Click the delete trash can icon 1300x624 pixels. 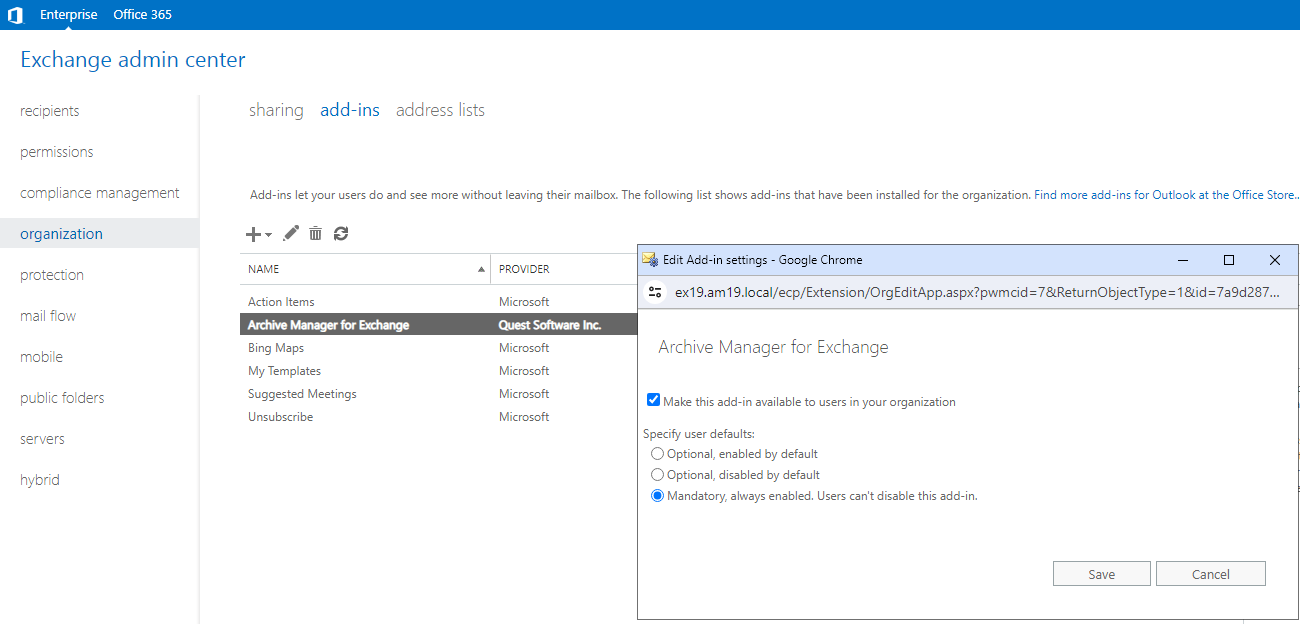click(x=315, y=233)
